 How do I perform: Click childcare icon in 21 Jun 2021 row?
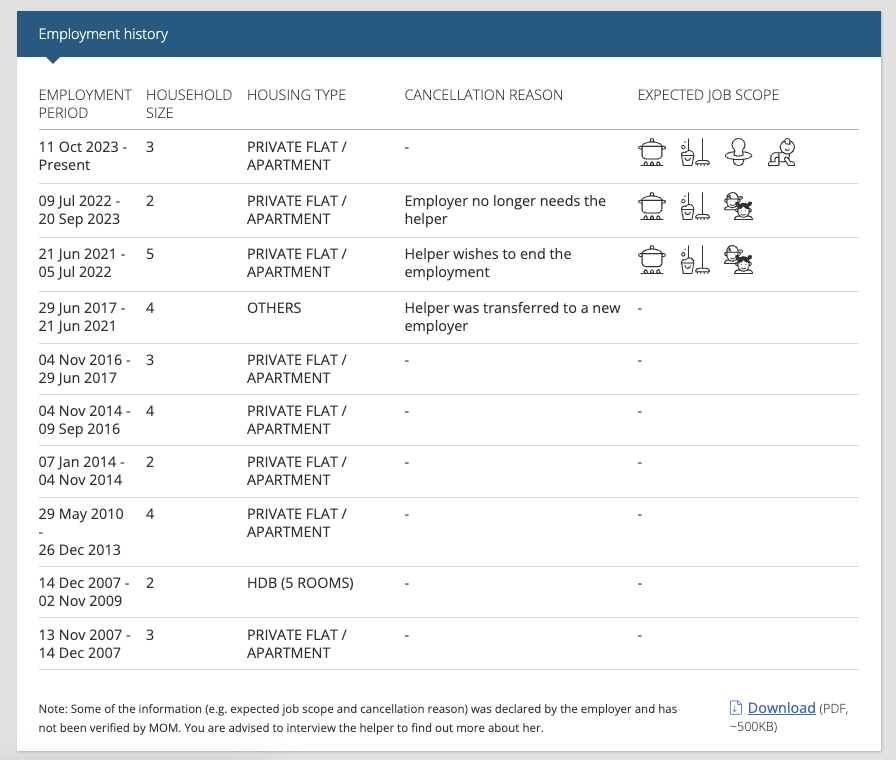(x=738, y=259)
